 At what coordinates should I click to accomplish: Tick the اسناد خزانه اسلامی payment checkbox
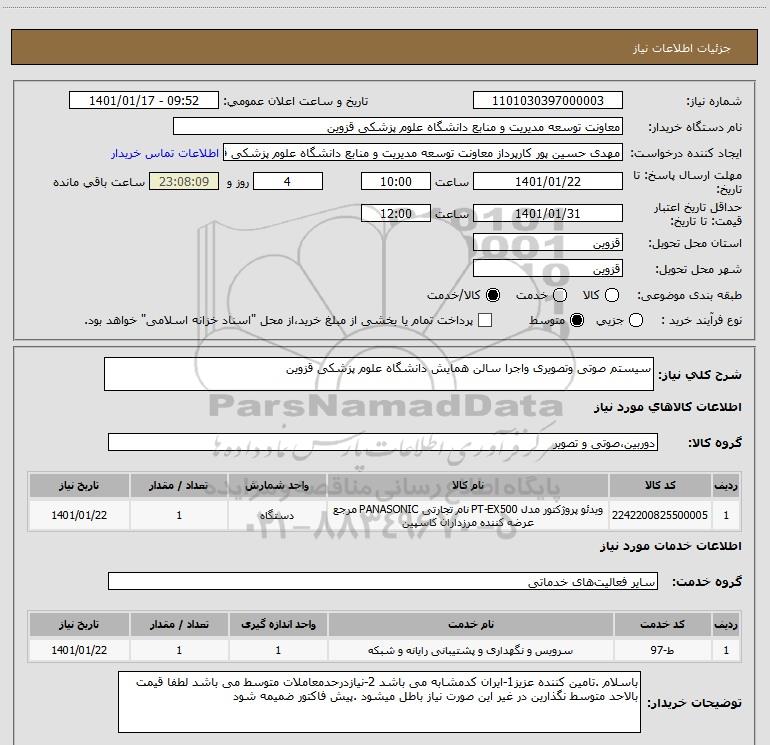pos(485,321)
